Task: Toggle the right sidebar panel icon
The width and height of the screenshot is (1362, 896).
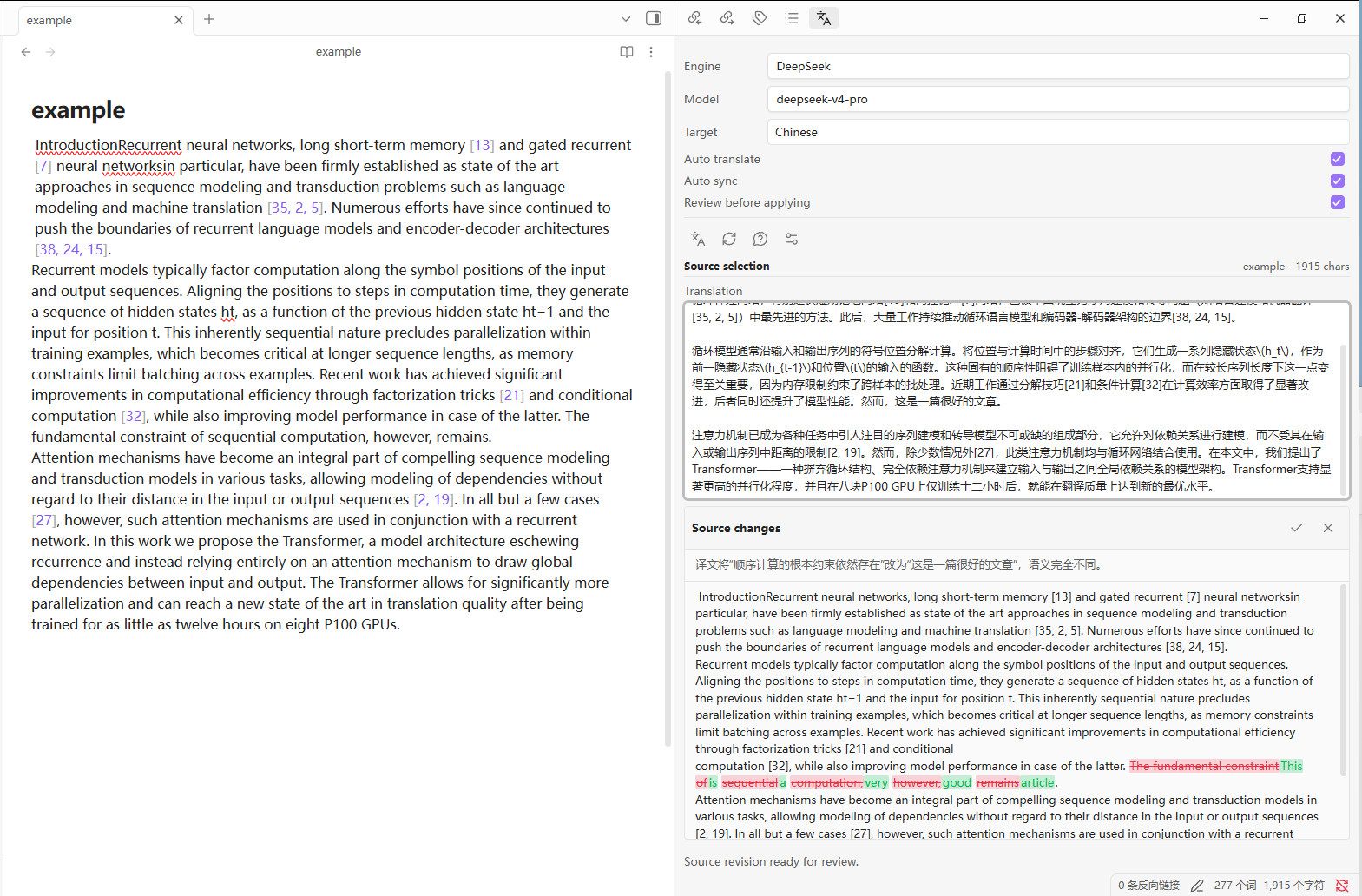Action: [x=654, y=18]
